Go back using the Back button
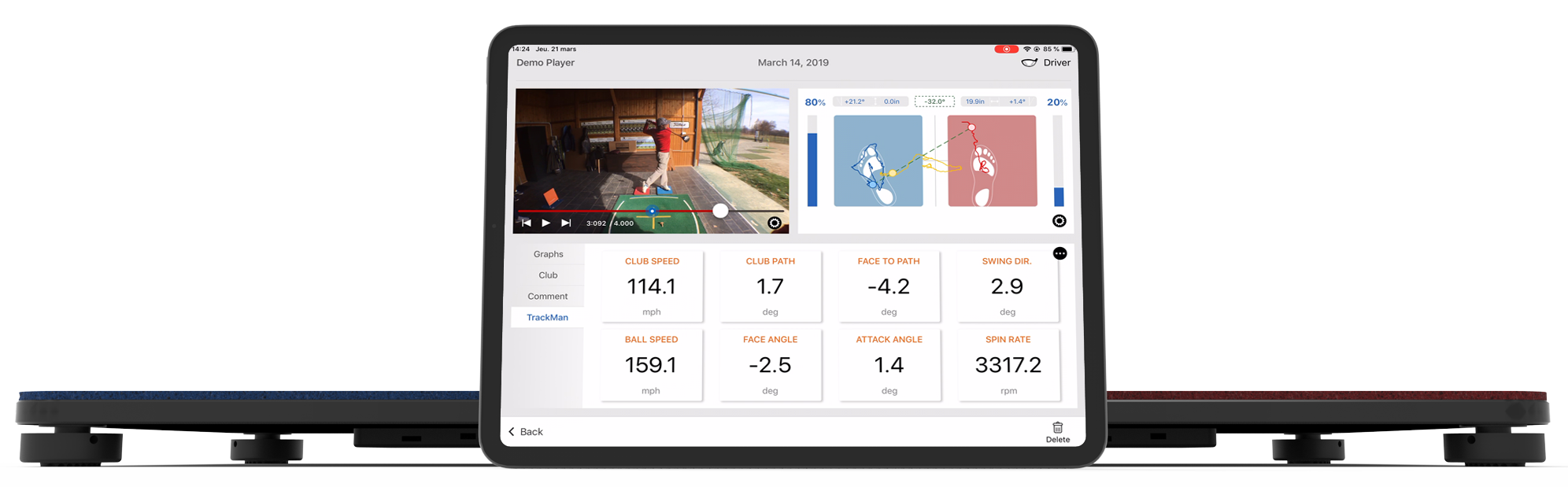The image size is (1568, 487). click(x=526, y=432)
